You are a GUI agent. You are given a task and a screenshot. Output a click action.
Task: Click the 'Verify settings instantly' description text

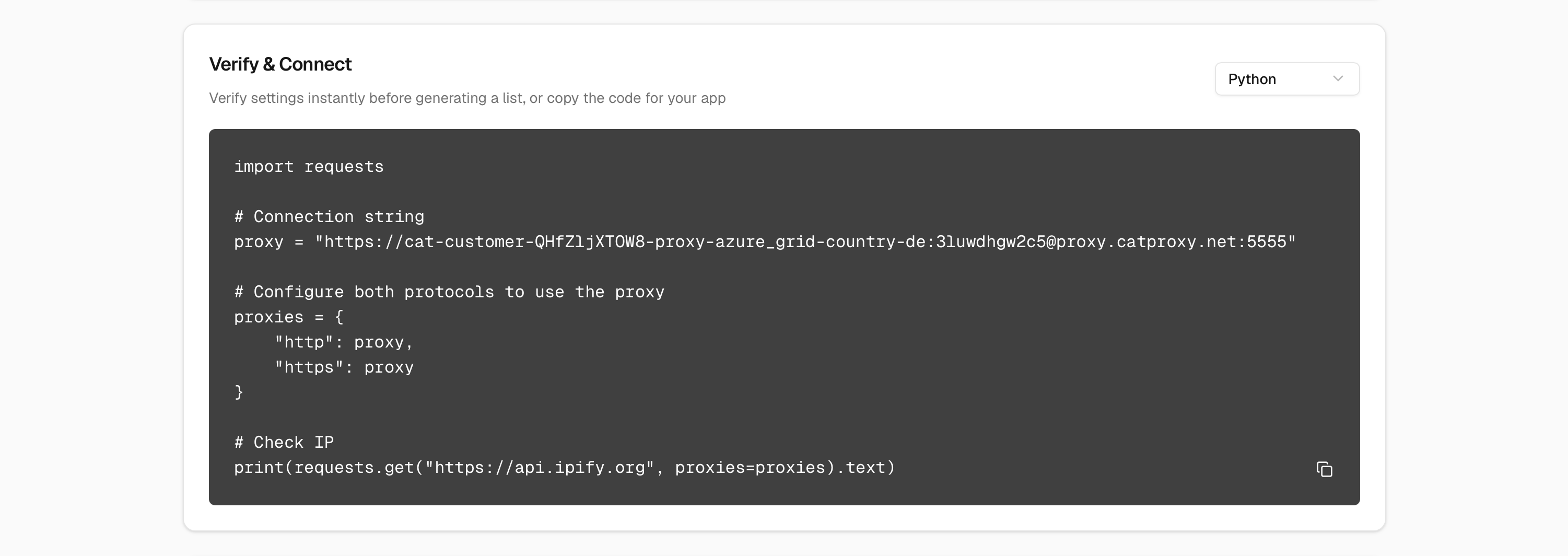point(467,98)
